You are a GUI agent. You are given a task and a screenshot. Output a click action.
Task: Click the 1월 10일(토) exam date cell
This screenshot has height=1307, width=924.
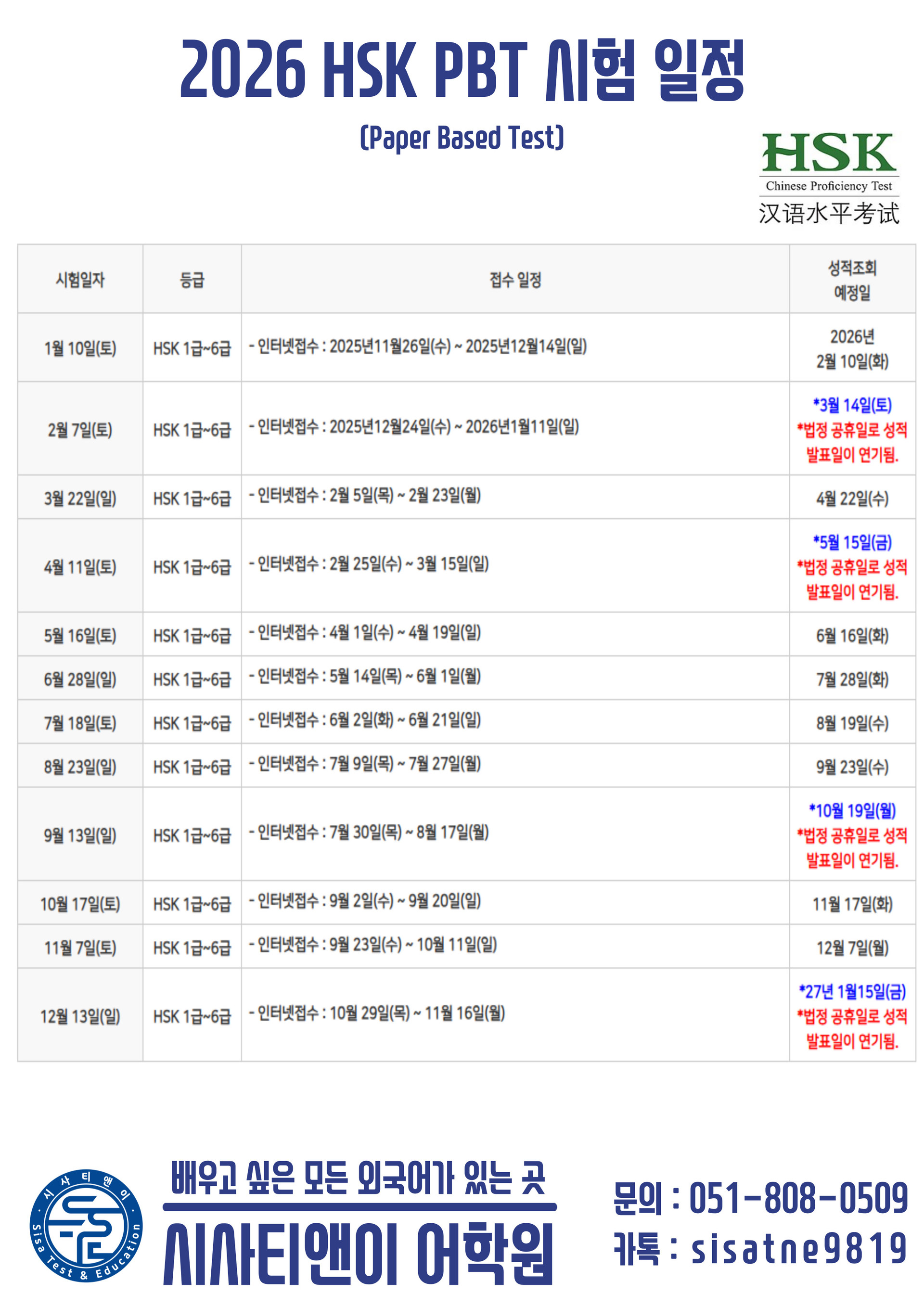coord(80,348)
